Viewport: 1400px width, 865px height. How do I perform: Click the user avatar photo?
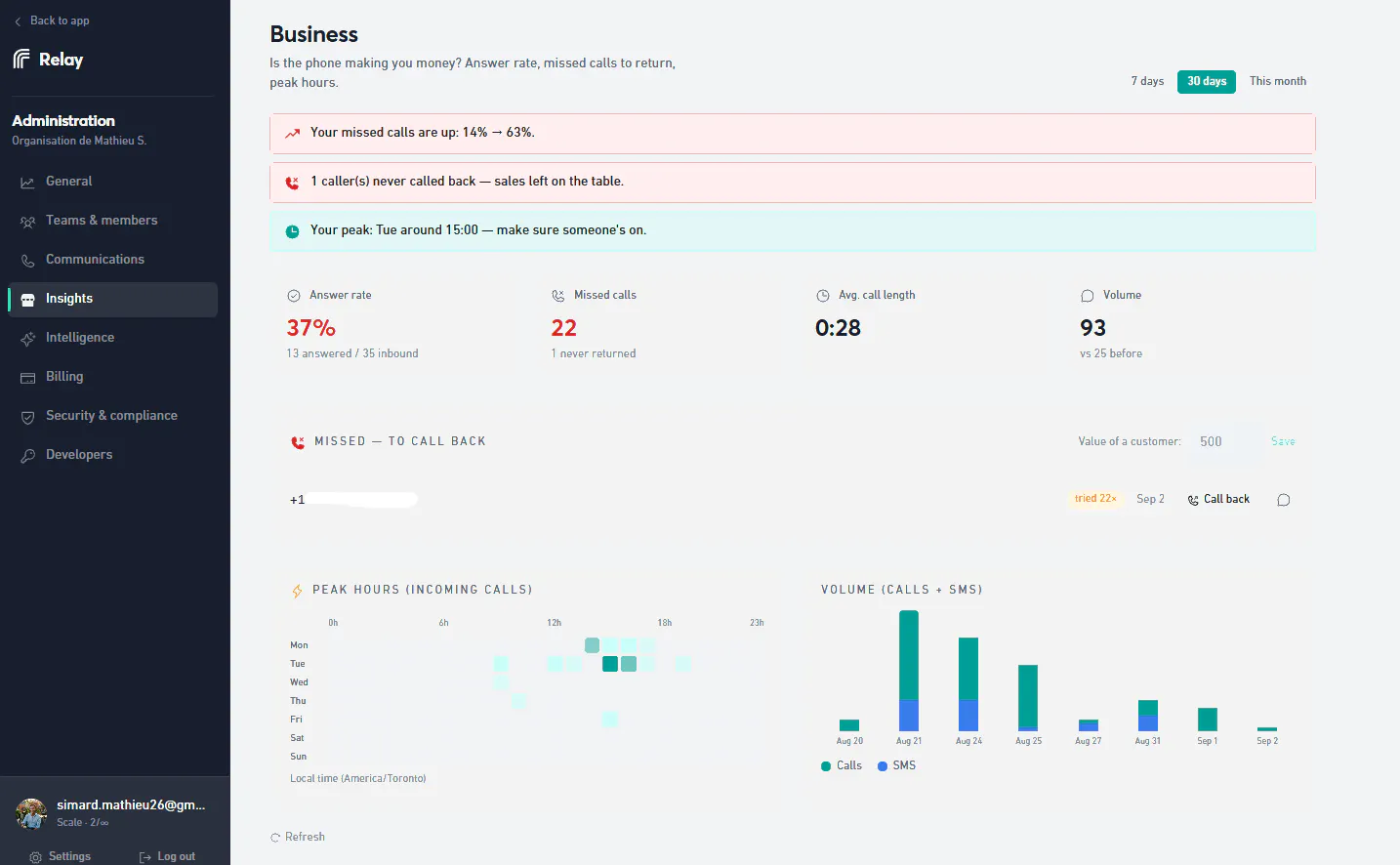click(31, 812)
